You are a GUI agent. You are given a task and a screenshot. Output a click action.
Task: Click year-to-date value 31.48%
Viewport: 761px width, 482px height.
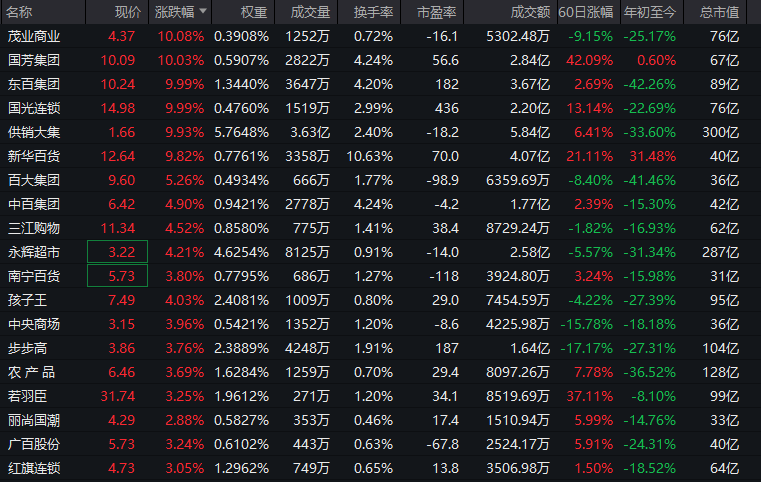(x=652, y=156)
